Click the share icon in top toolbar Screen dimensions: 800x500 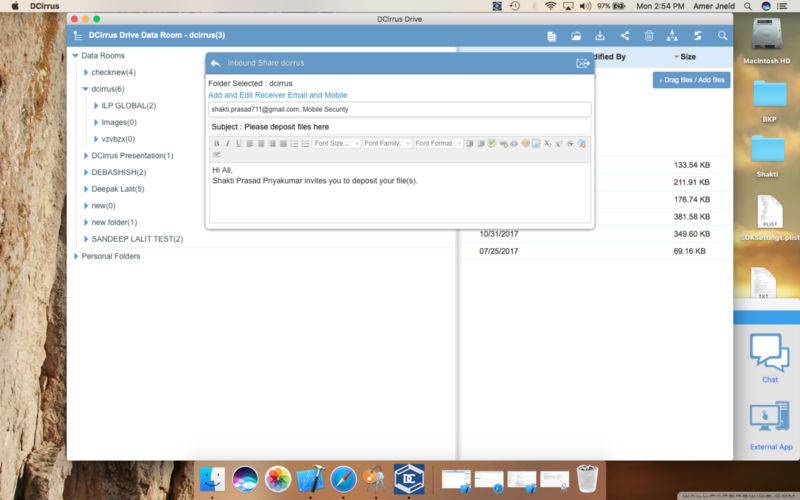(x=624, y=35)
